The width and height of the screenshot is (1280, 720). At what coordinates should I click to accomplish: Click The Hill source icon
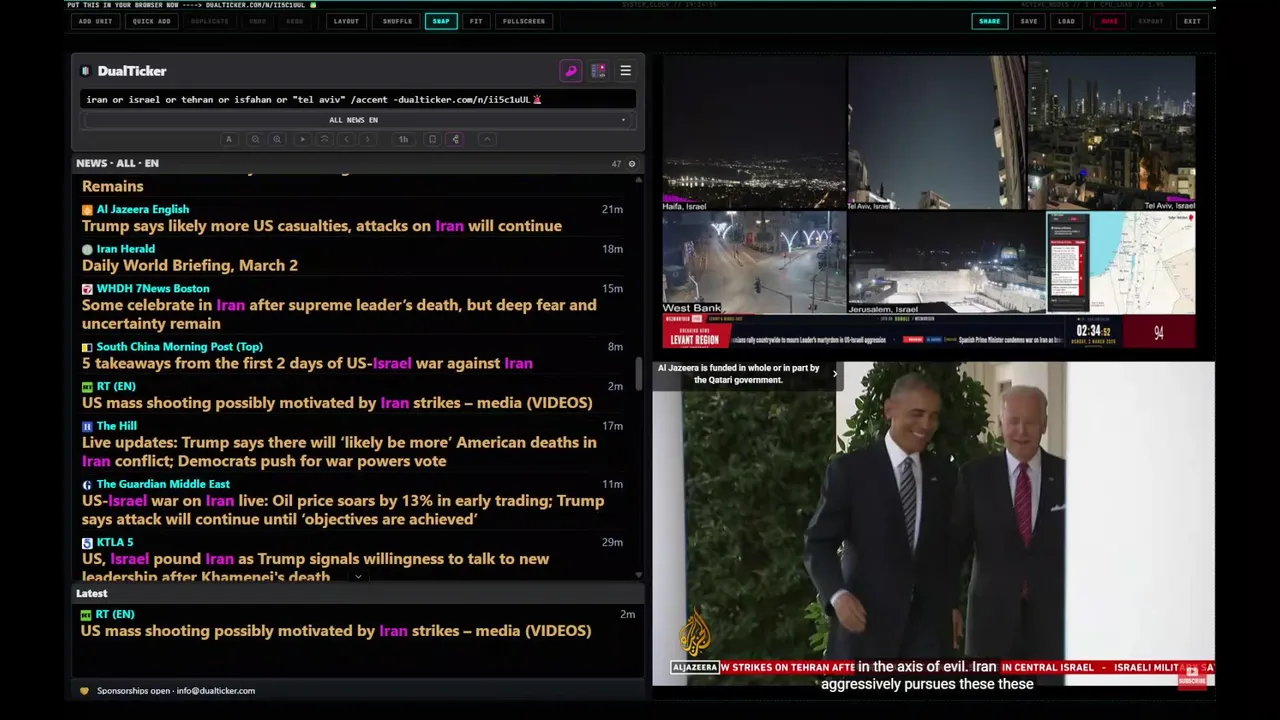(87, 426)
